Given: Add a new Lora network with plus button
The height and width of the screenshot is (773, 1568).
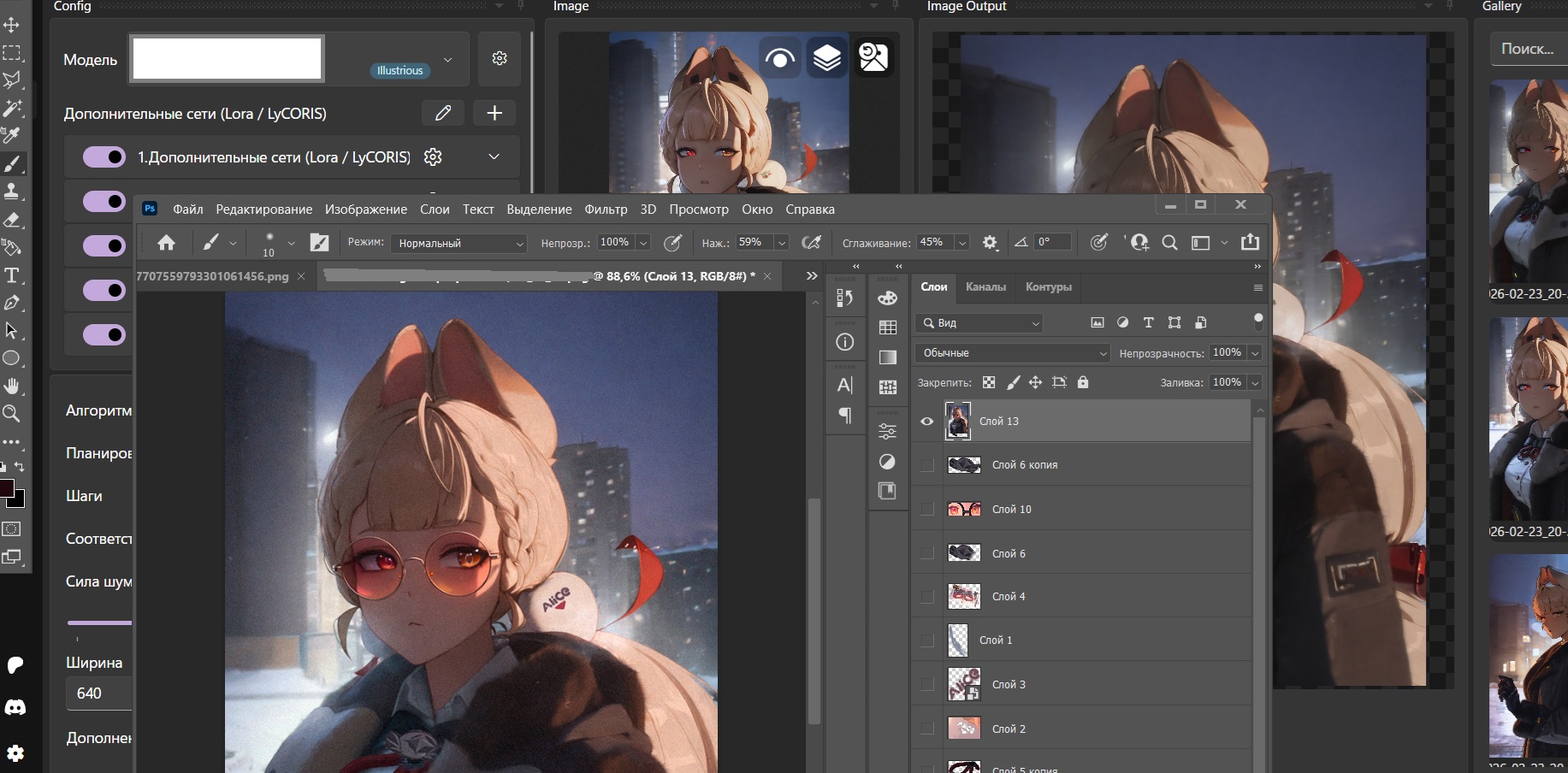Looking at the screenshot, I should [x=494, y=113].
